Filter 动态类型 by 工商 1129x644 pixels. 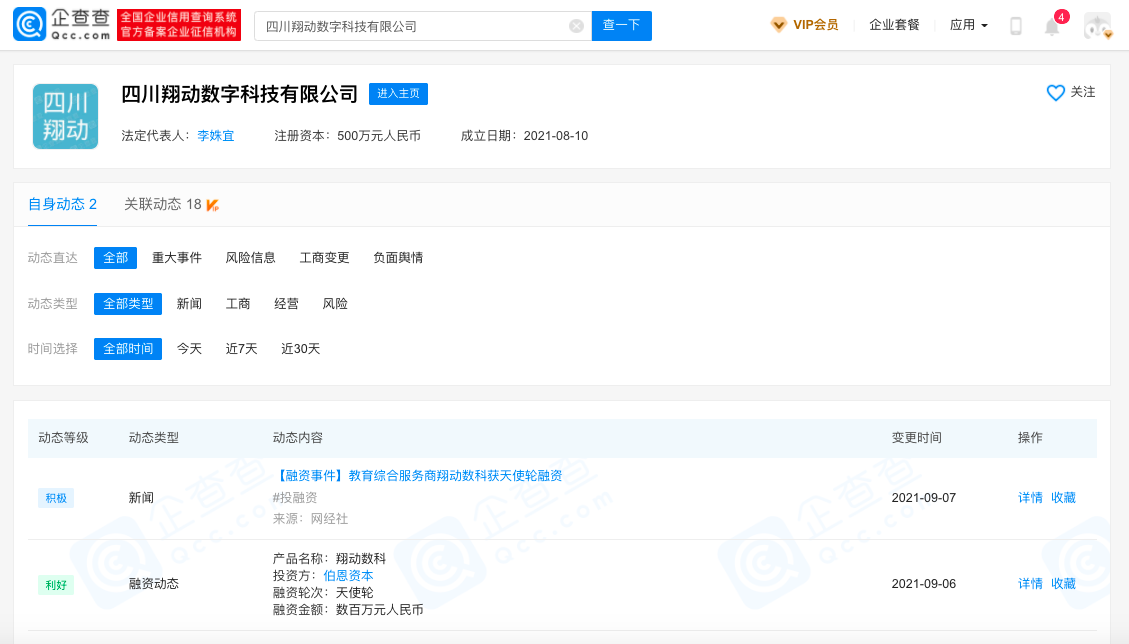pyautogui.click(x=238, y=304)
